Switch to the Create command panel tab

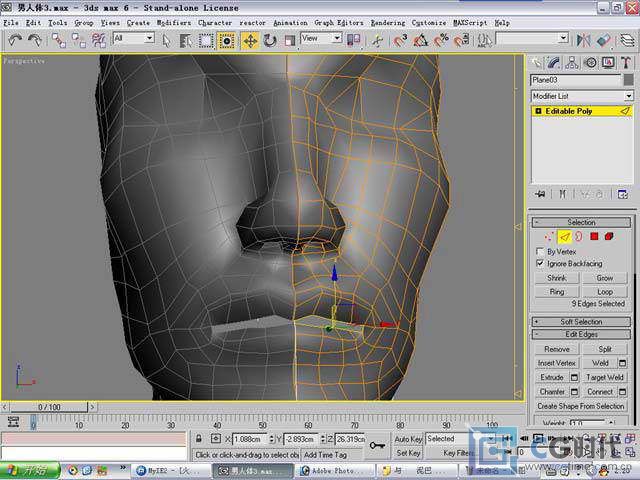pyautogui.click(x=536, y=62)
